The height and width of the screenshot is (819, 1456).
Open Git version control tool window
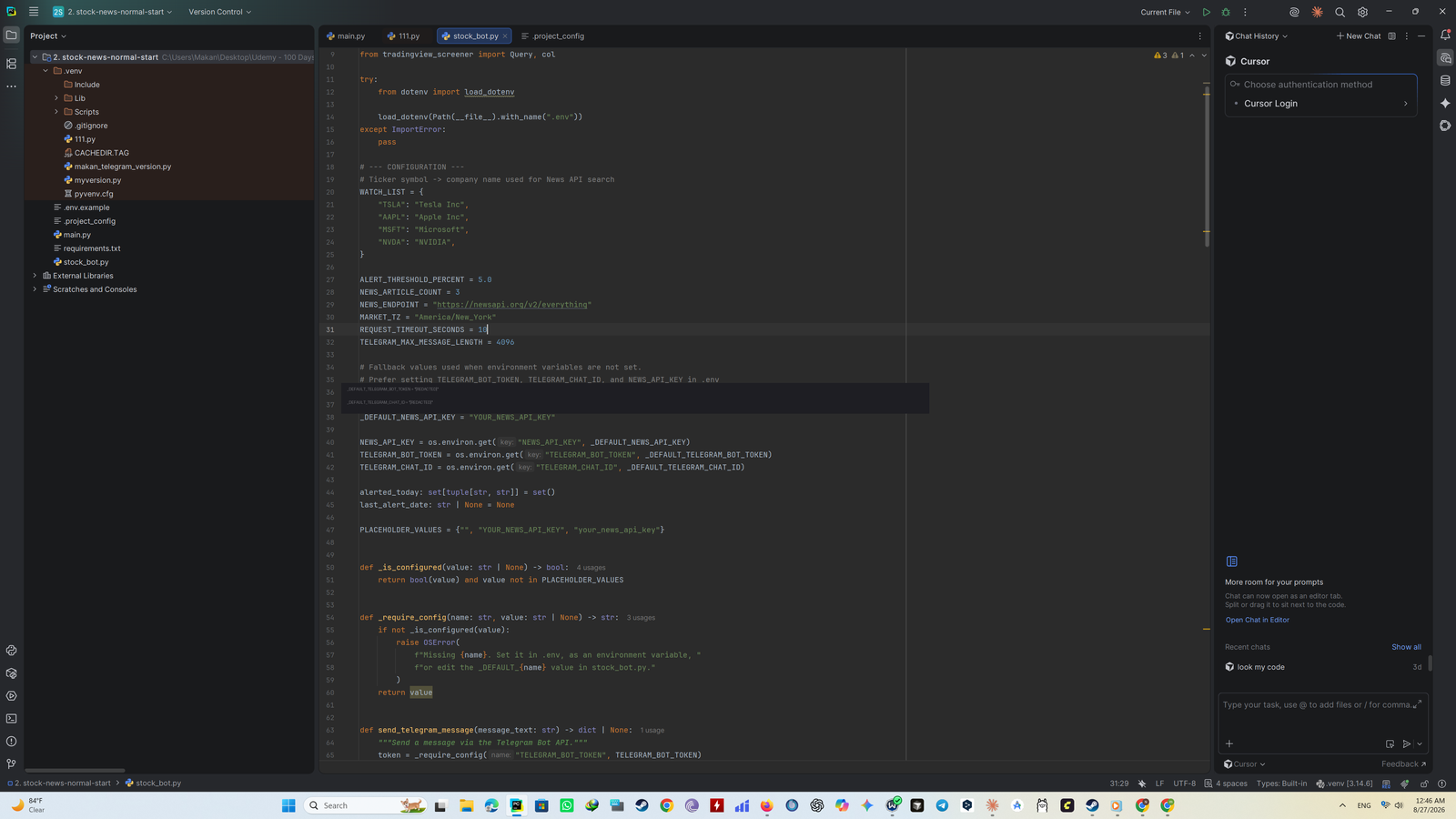[x=11, y=764]
